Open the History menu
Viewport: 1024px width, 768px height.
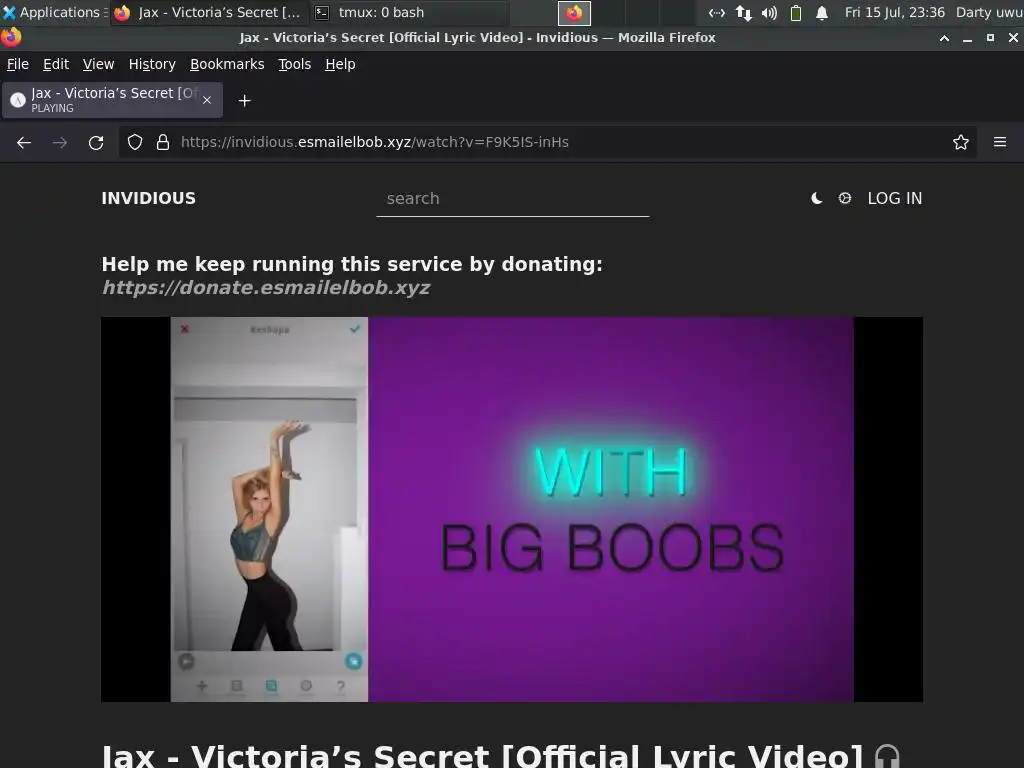pos(152,64)
